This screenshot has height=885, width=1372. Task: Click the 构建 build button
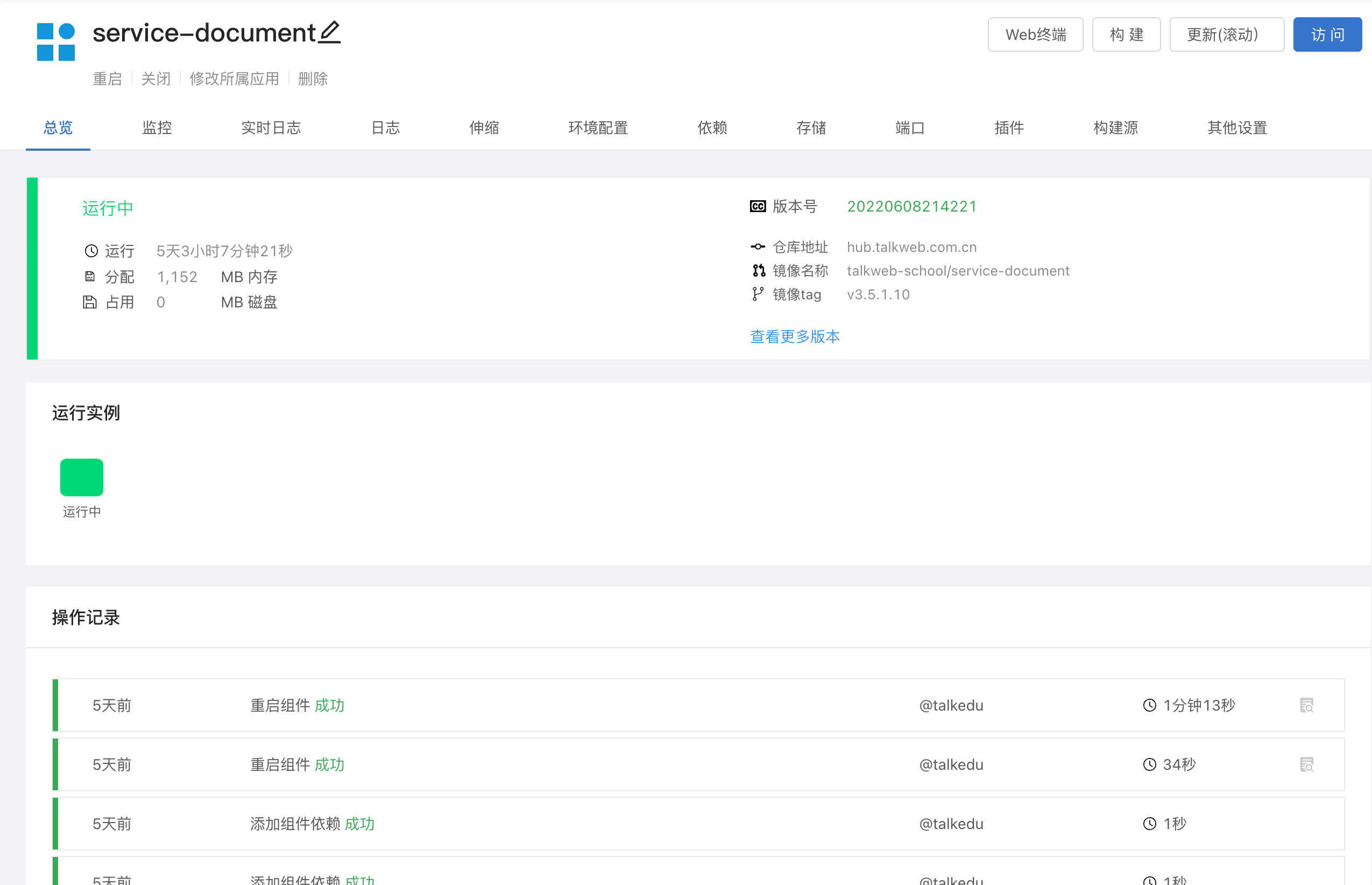[1126, 34]
